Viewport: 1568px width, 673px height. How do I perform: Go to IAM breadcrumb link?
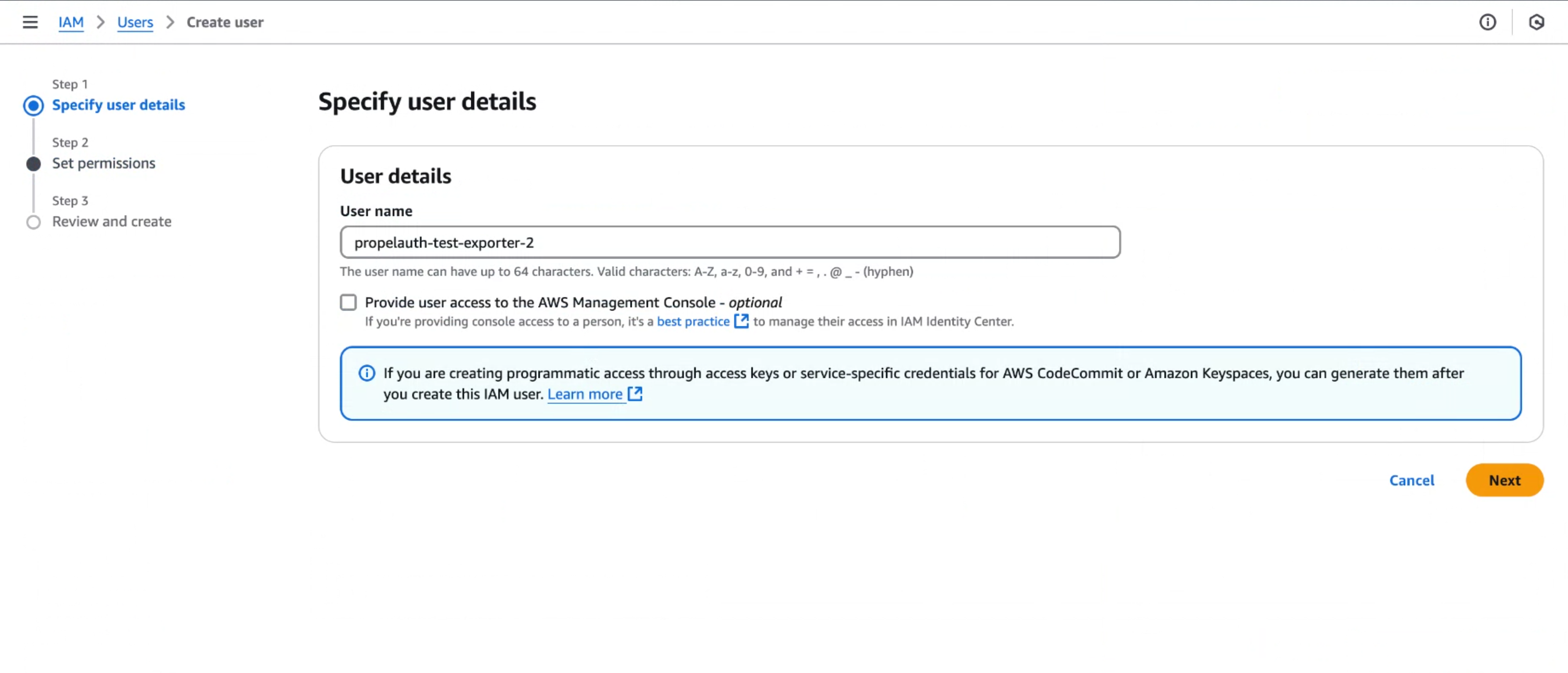[x=71, y=22]
